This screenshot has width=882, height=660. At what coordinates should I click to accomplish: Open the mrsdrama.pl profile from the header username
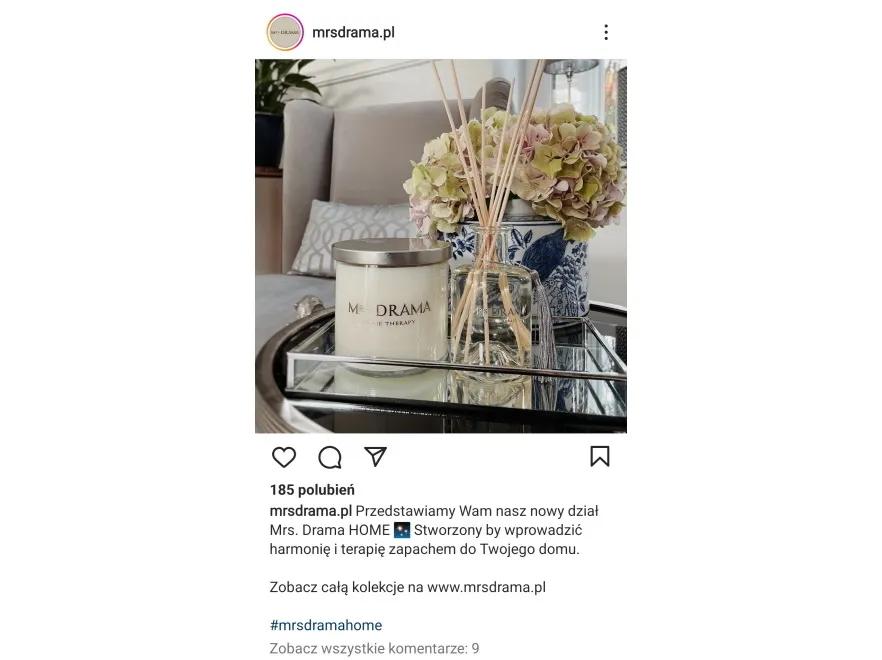point(353,33)
